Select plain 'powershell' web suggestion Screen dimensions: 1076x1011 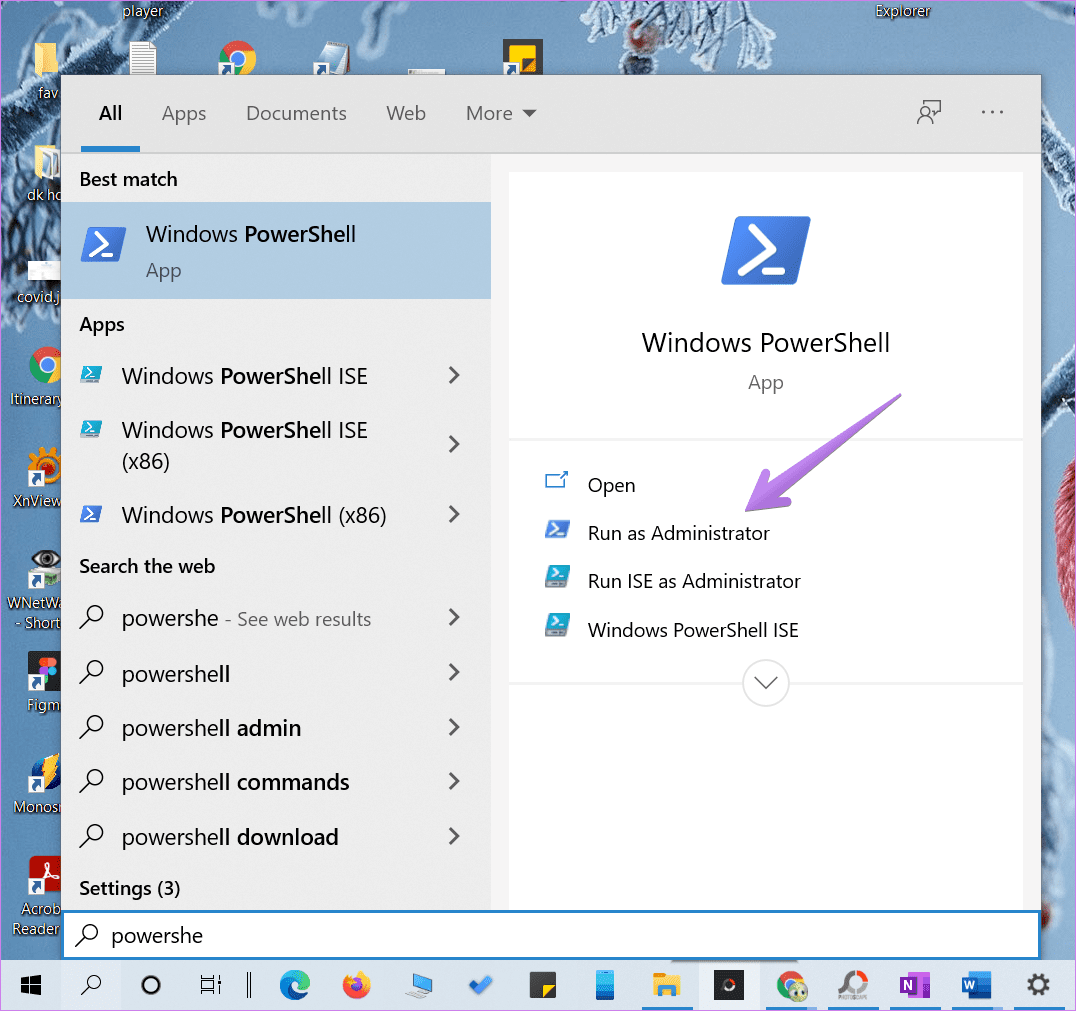(176, 674)
